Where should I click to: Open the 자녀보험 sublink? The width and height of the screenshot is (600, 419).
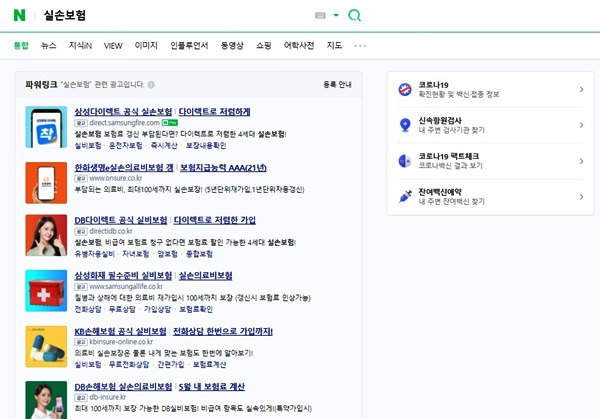click(135, 254)
